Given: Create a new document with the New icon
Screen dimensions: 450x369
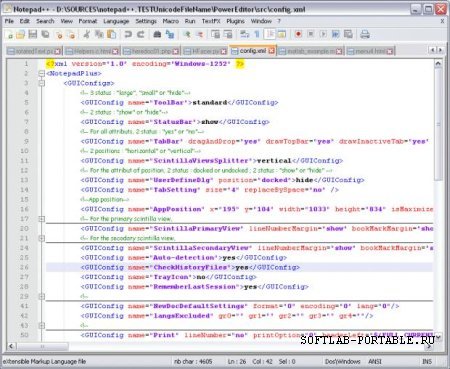Looking at the screenshot, I should [x=9, y=34].
